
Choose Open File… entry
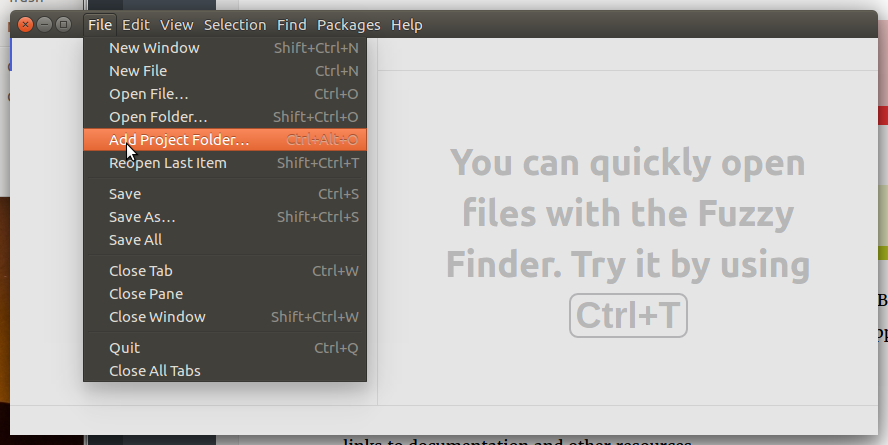click(225, 94)
